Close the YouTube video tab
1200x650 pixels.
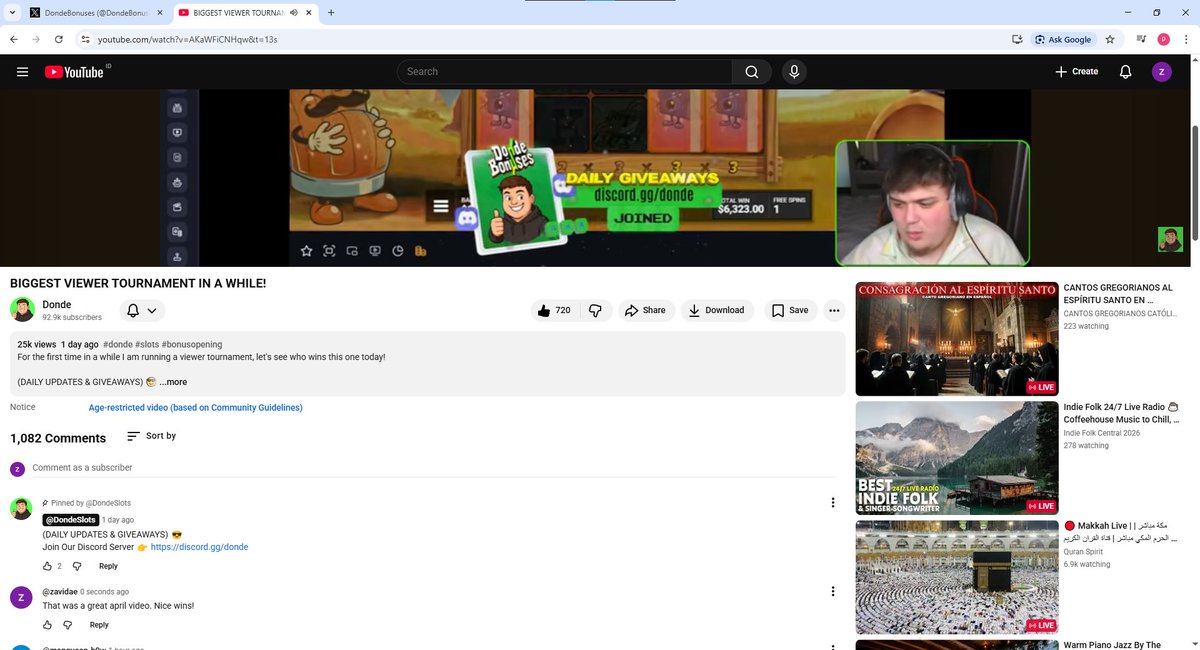coord(308,12)
